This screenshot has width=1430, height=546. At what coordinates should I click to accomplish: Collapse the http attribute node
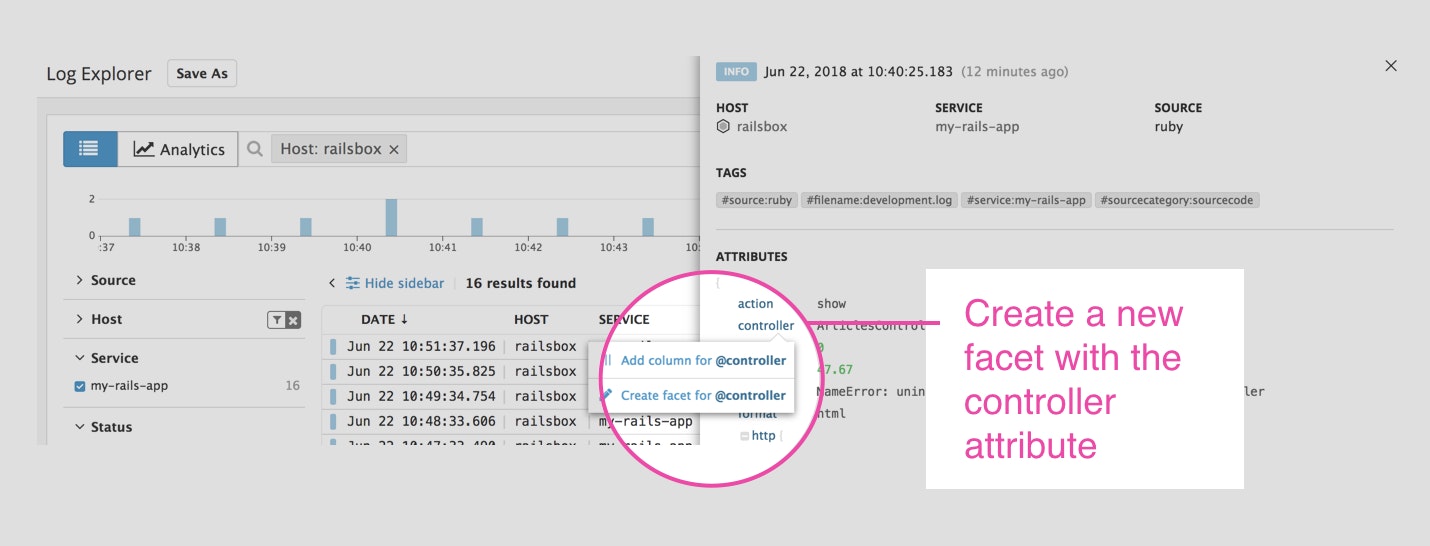744,436
